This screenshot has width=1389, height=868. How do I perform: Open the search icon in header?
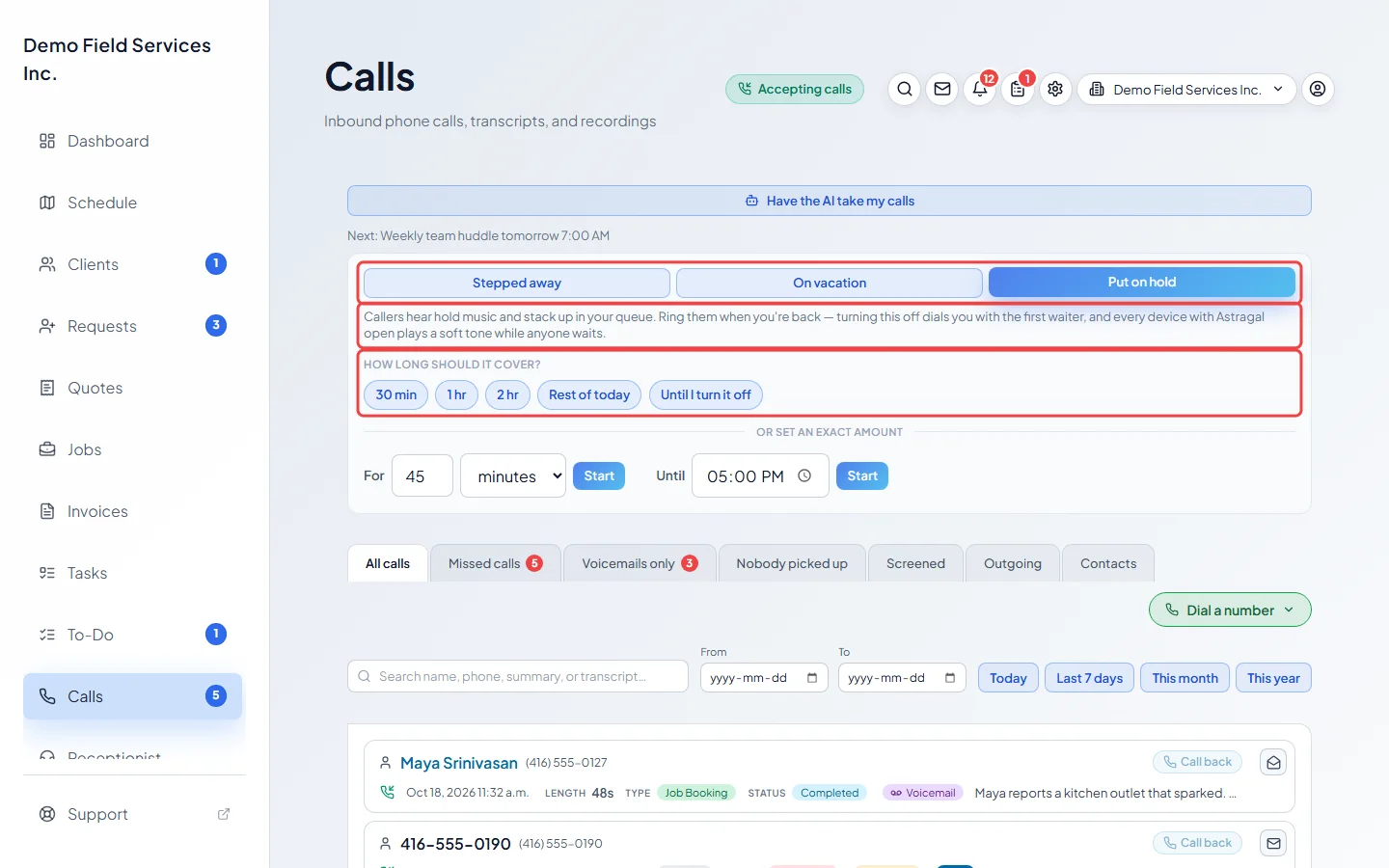(x=905, y=90)
